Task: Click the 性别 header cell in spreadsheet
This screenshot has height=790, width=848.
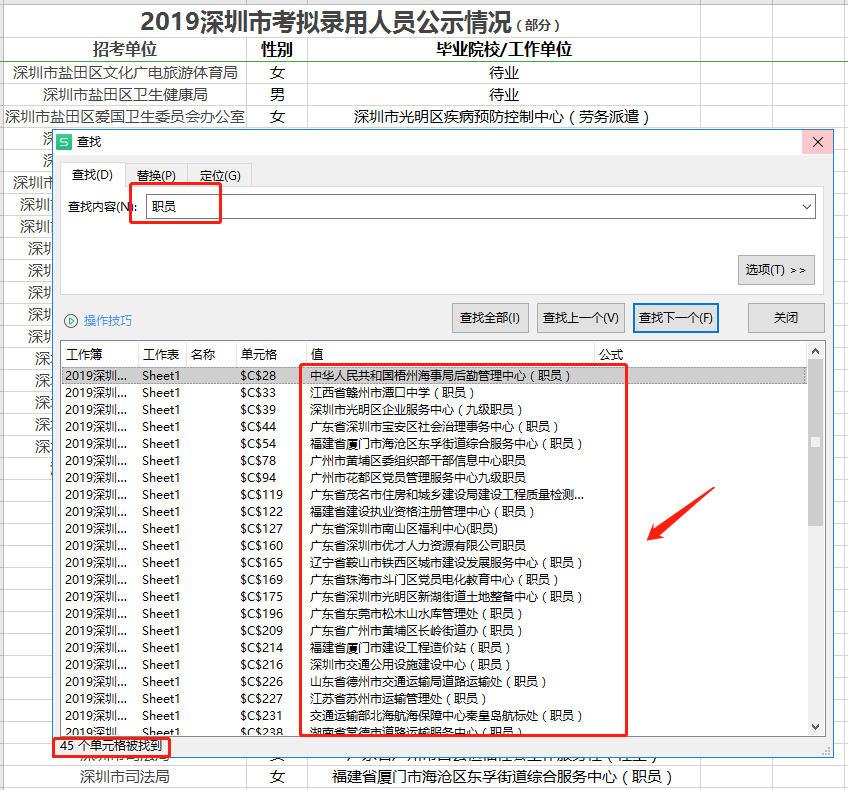Action: [x=277, y=49]
